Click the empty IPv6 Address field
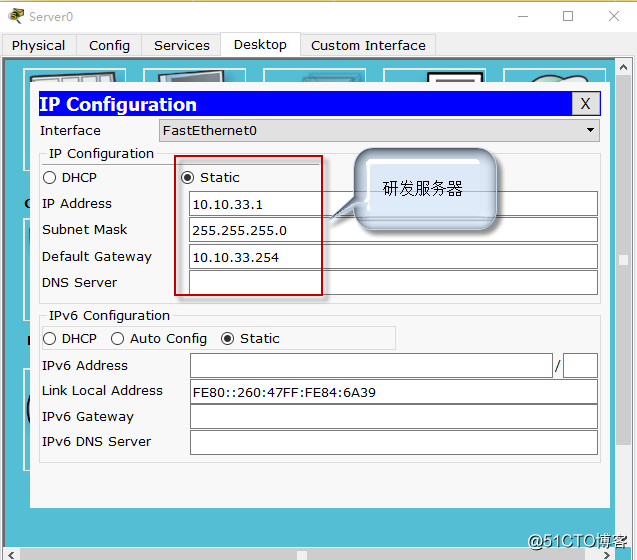The height and width of the screenshot is (560, 637). (371, 365)
